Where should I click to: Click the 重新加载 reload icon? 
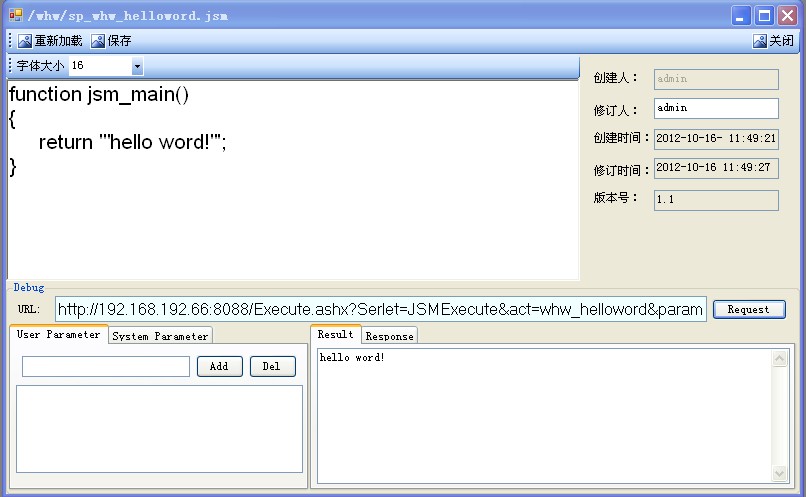pyautogui.click(x=25, y=41)
